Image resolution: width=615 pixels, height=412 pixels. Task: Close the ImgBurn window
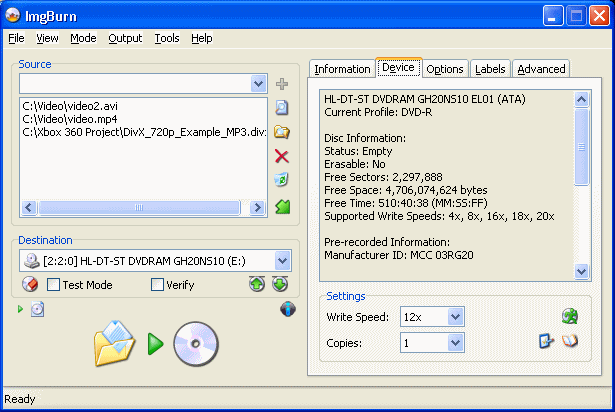click(x=599, y=16)
